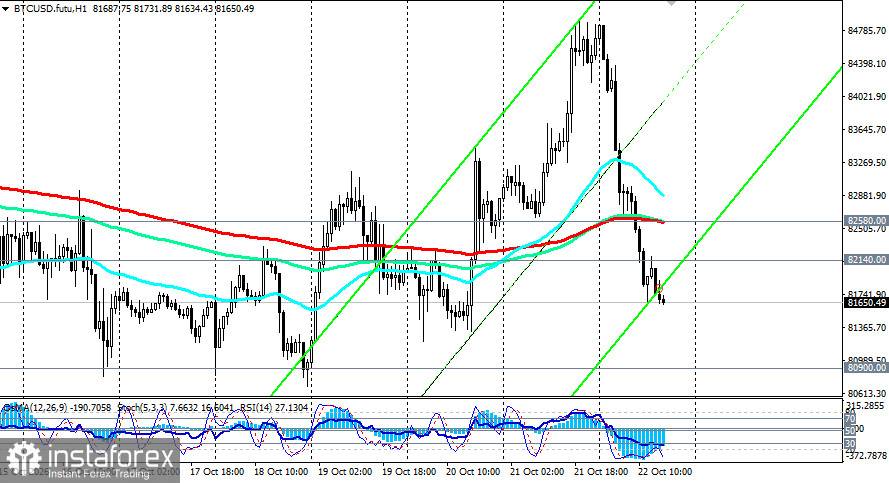889x483 pixels.
Task: Click the current price tag 81650.49
Action: click(866, 303)
